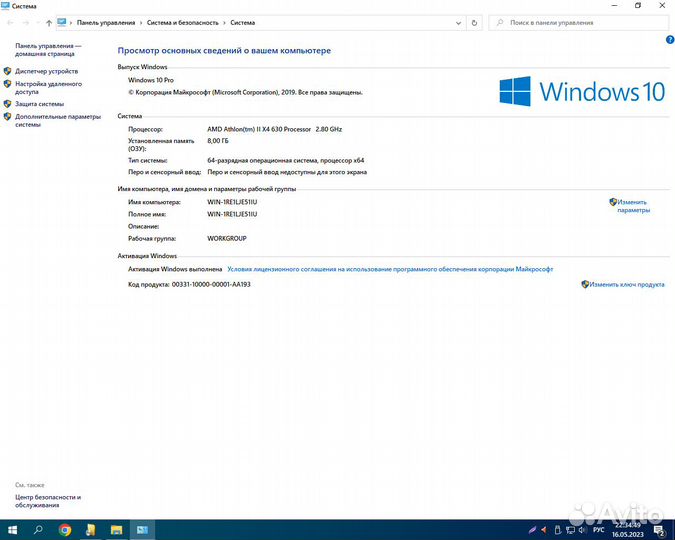Open the notification center icon
Image resolution: width=675 pixels, height=540 pixels.
tap(660, 530)
